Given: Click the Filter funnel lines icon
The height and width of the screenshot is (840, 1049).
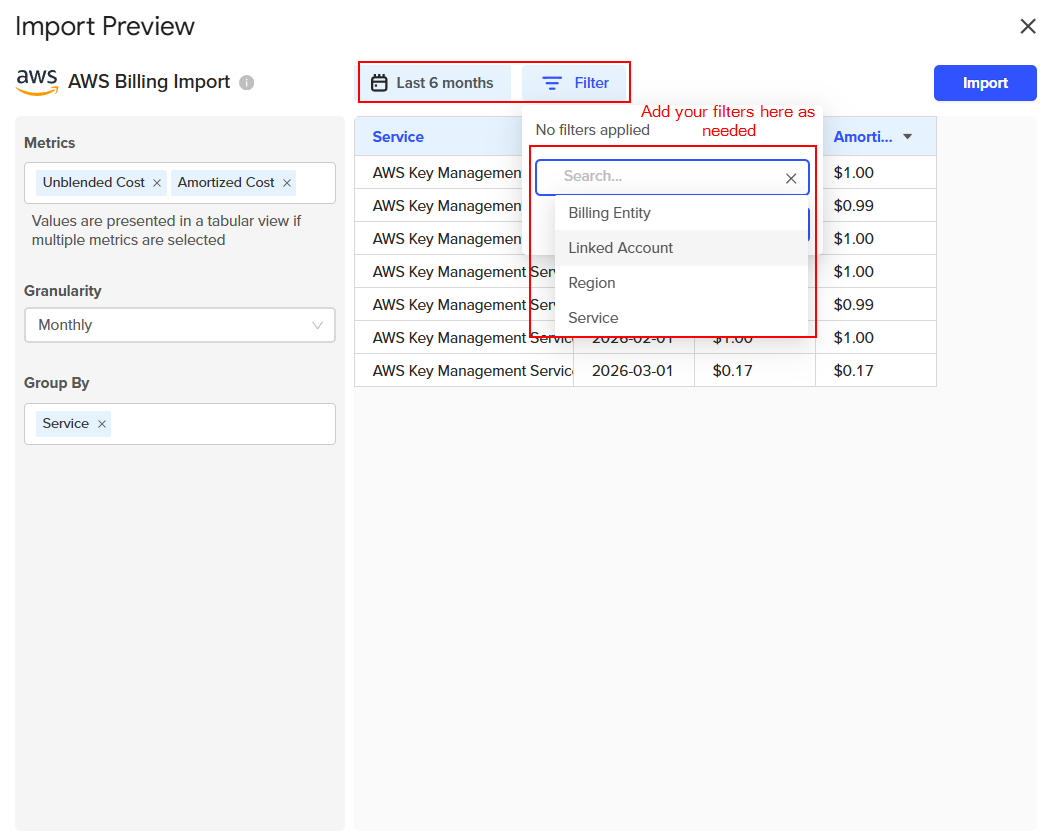Looking at the screenshot, I should 552,83.
